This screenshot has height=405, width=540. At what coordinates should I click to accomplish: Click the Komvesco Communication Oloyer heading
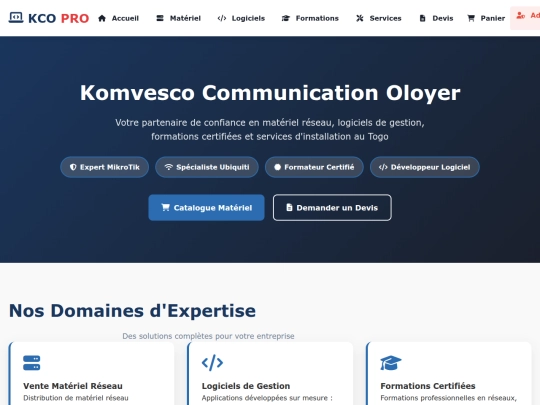270,93
